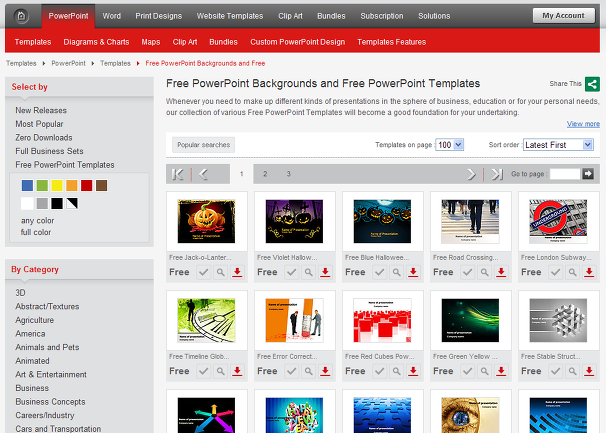Pick the green color swatch
The width and height of the screenshot is (606, 433).
42,186
